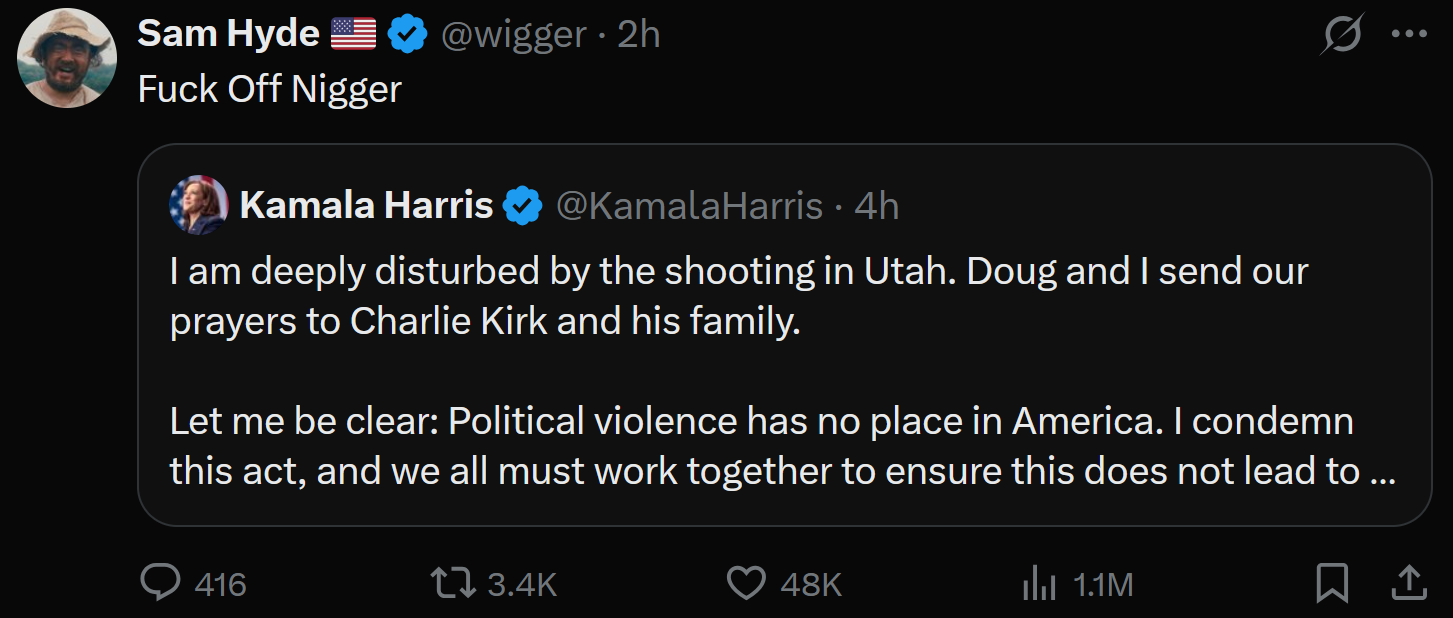Open the post's 2h timestamp link
Screen dimensions: 1453x618
(x=639, y=35)
